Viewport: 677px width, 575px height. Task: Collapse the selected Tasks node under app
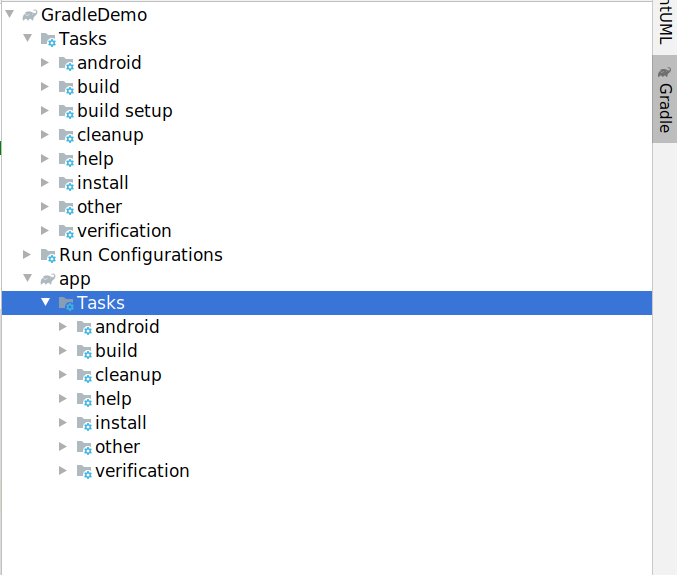45,303
